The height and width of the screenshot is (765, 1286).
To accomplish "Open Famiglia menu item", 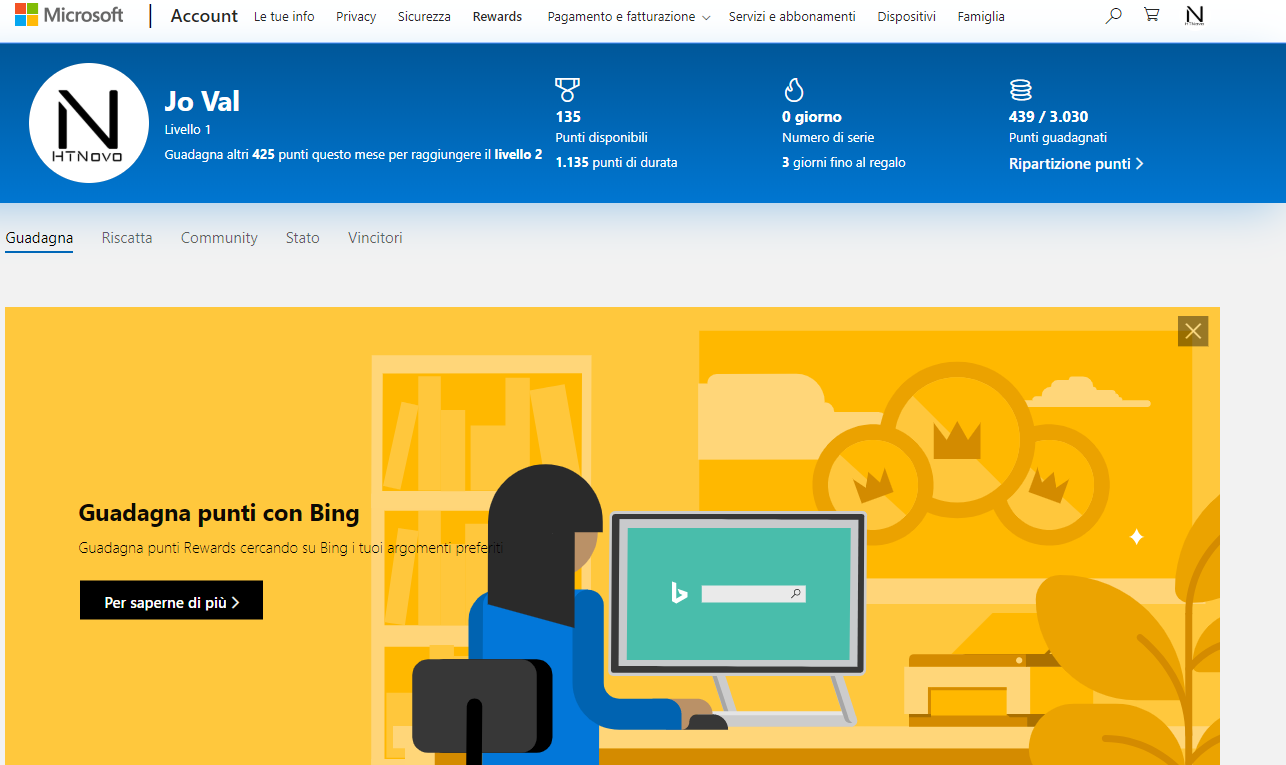I will (981, 17).
